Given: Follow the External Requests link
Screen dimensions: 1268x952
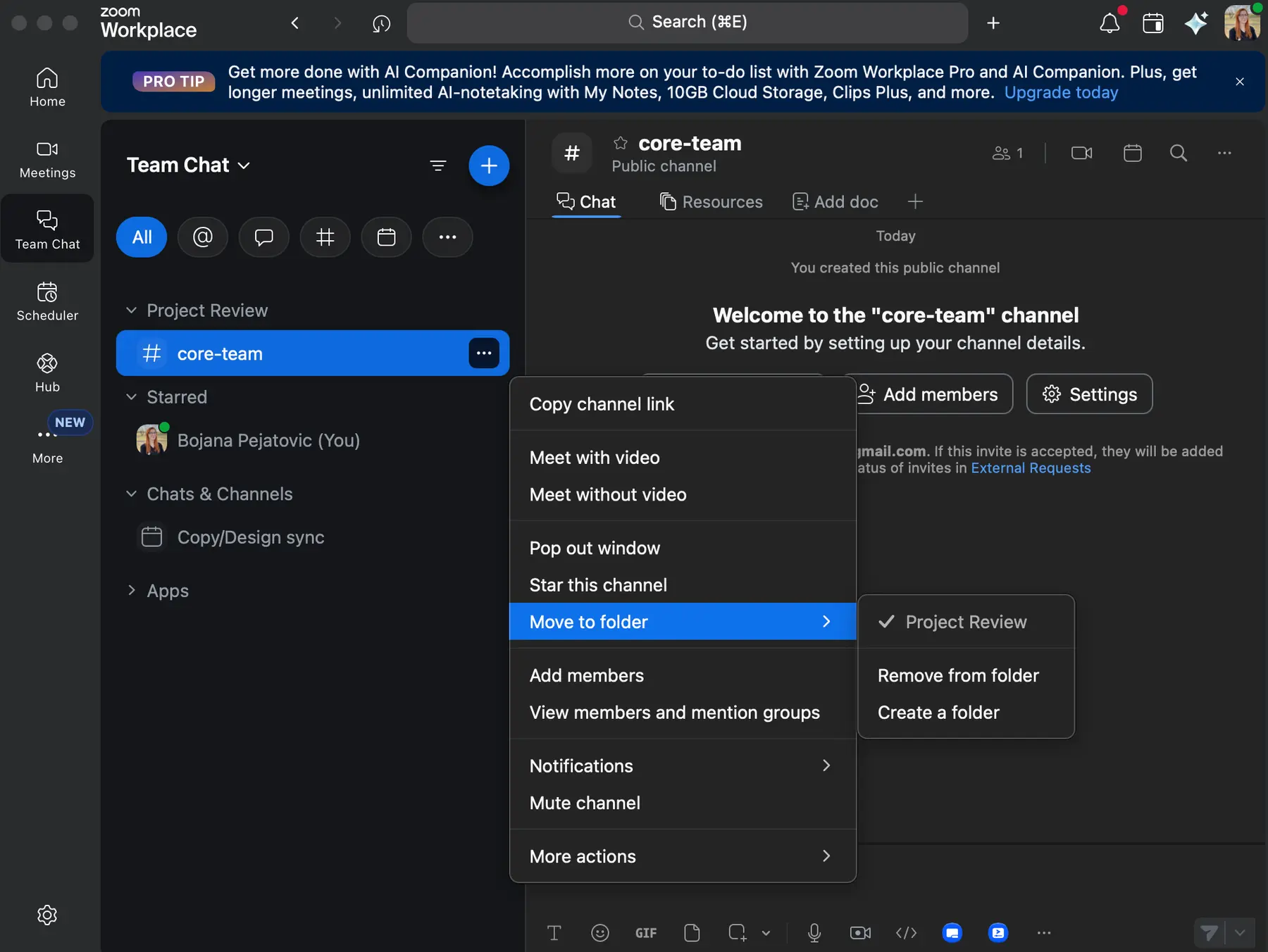Looking at the screenshot, I should click(1031, 468).
